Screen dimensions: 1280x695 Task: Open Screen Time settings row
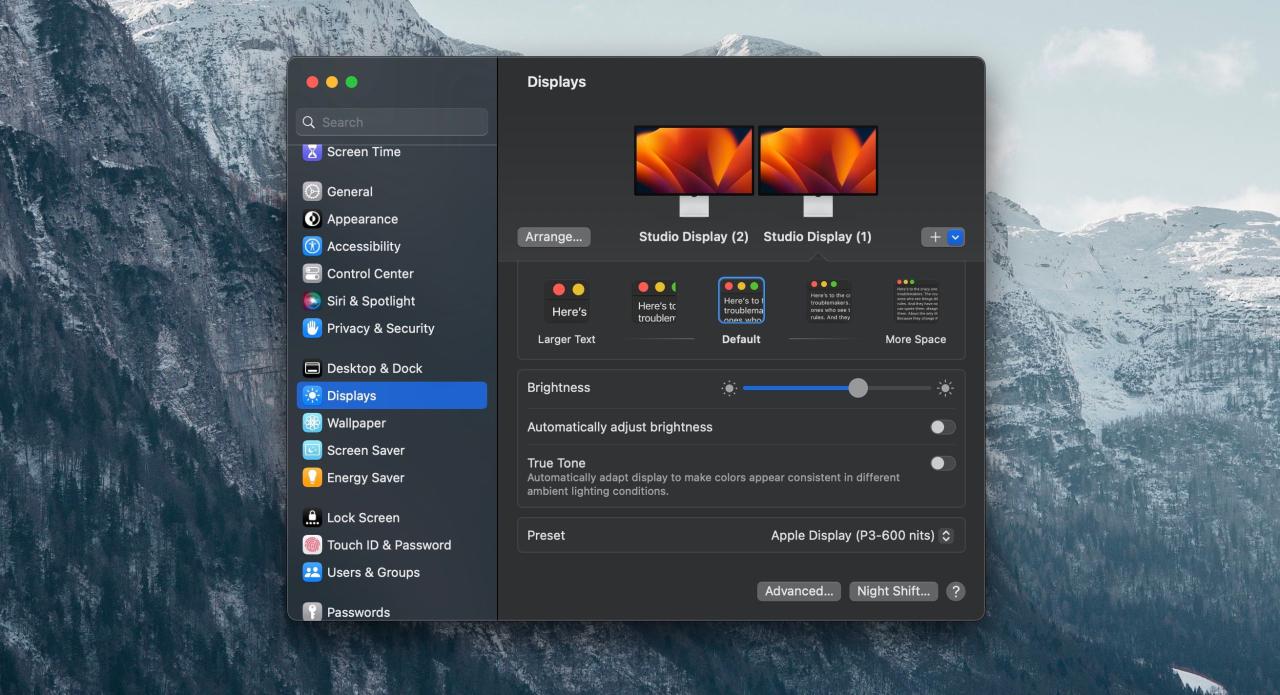[392, 152]
